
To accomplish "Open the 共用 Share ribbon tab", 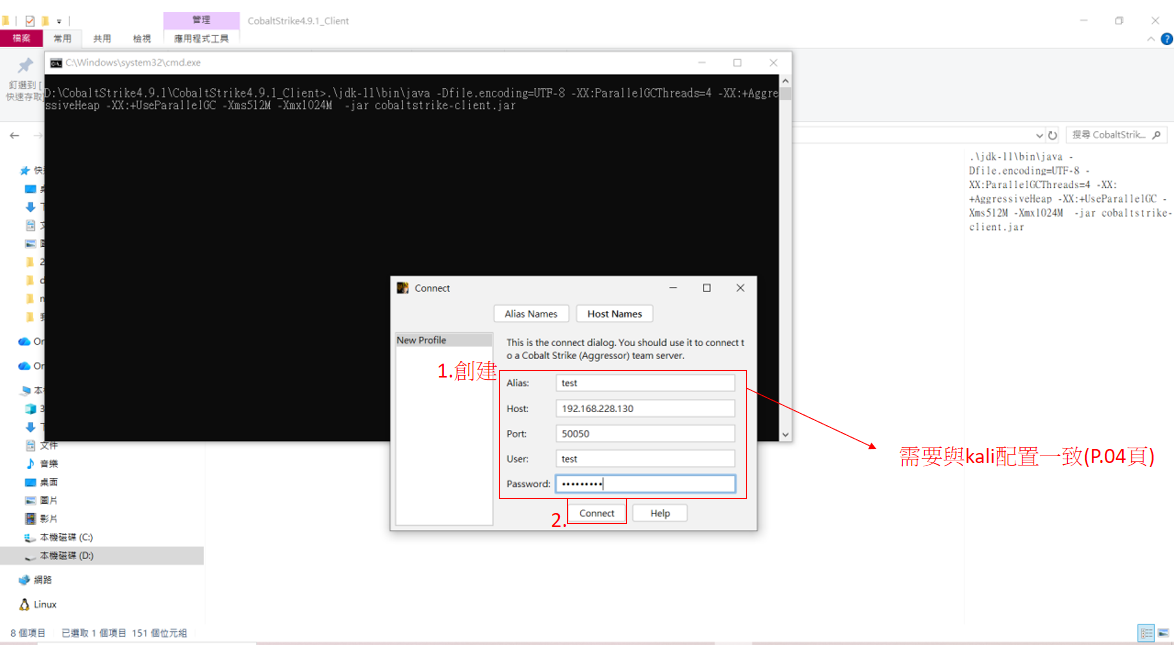I will [102, 38].
